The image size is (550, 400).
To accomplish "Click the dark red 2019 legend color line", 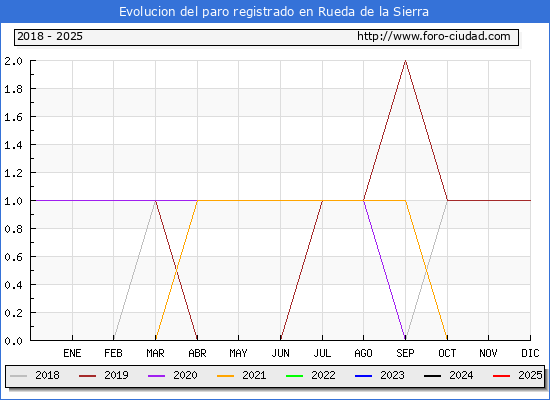I will 87,376.
